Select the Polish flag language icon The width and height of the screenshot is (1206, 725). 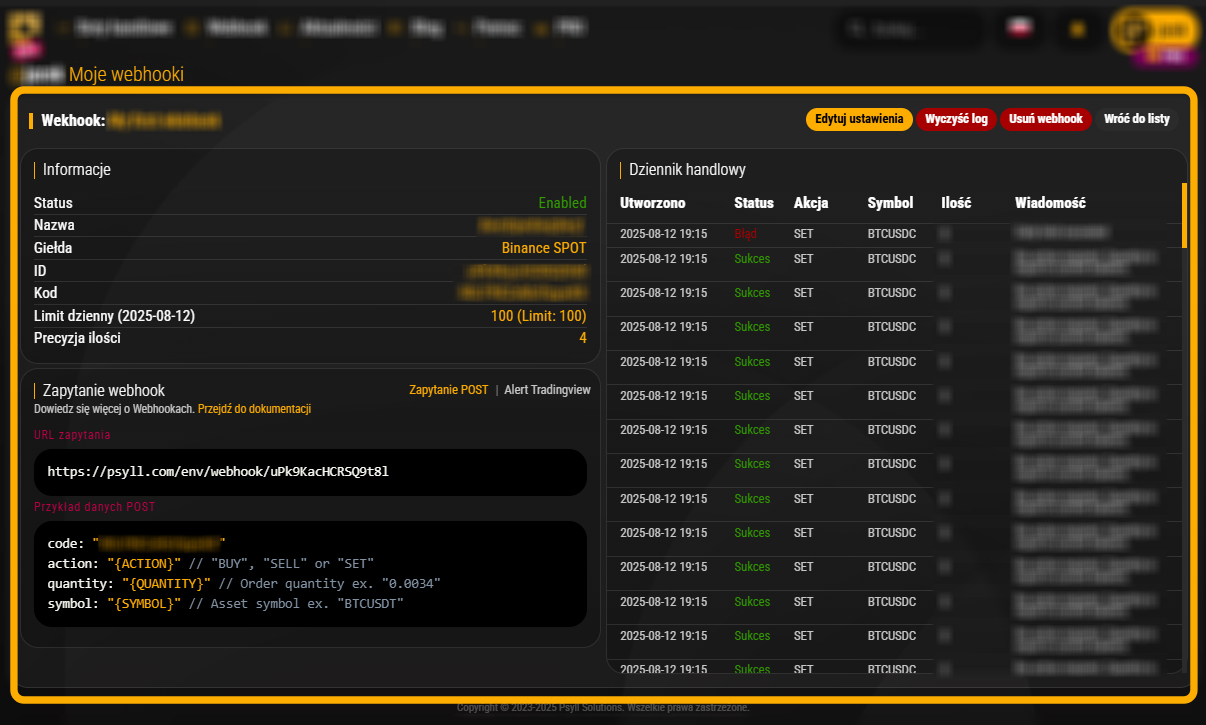[x=1022, y=28]
